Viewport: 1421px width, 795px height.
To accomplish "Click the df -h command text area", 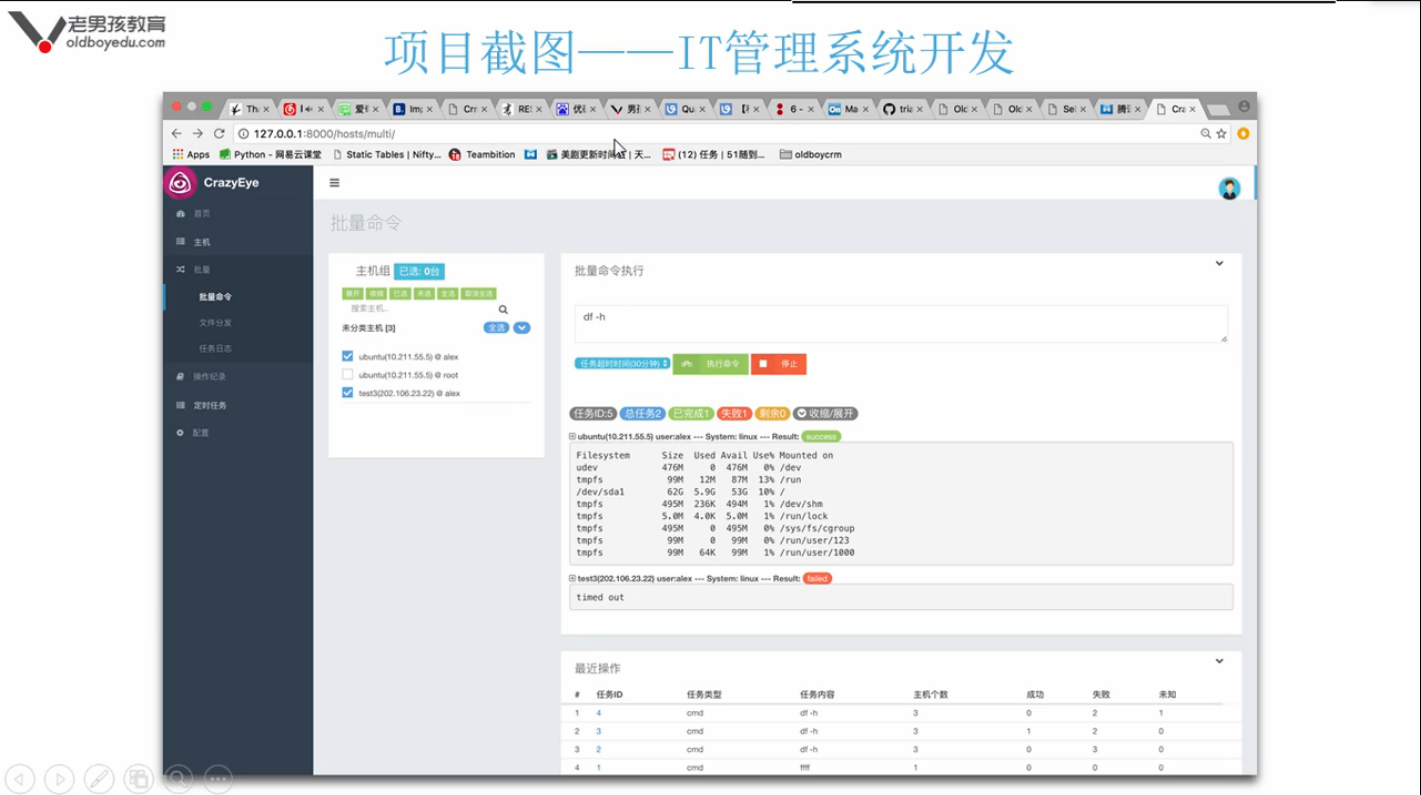I will coord(901,325).
